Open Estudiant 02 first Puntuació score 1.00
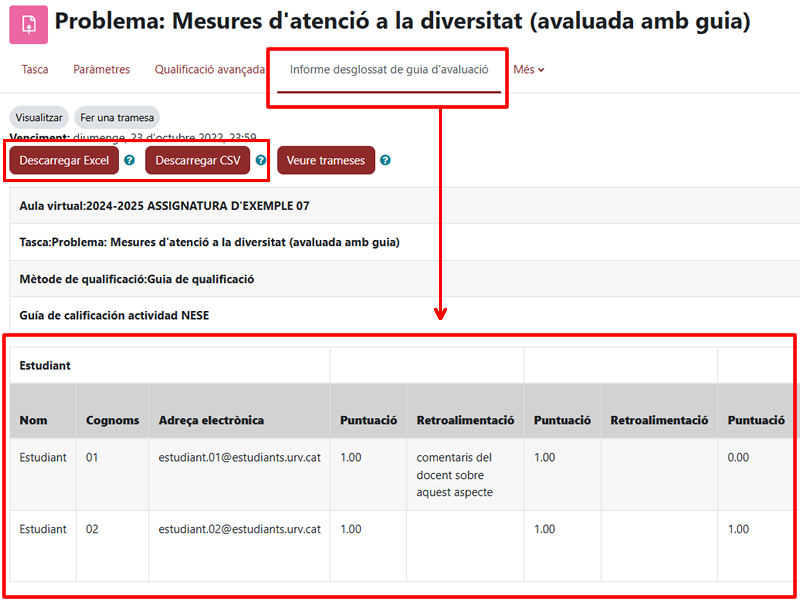Screen dimensions: 800x605 (x=350, y=529)
